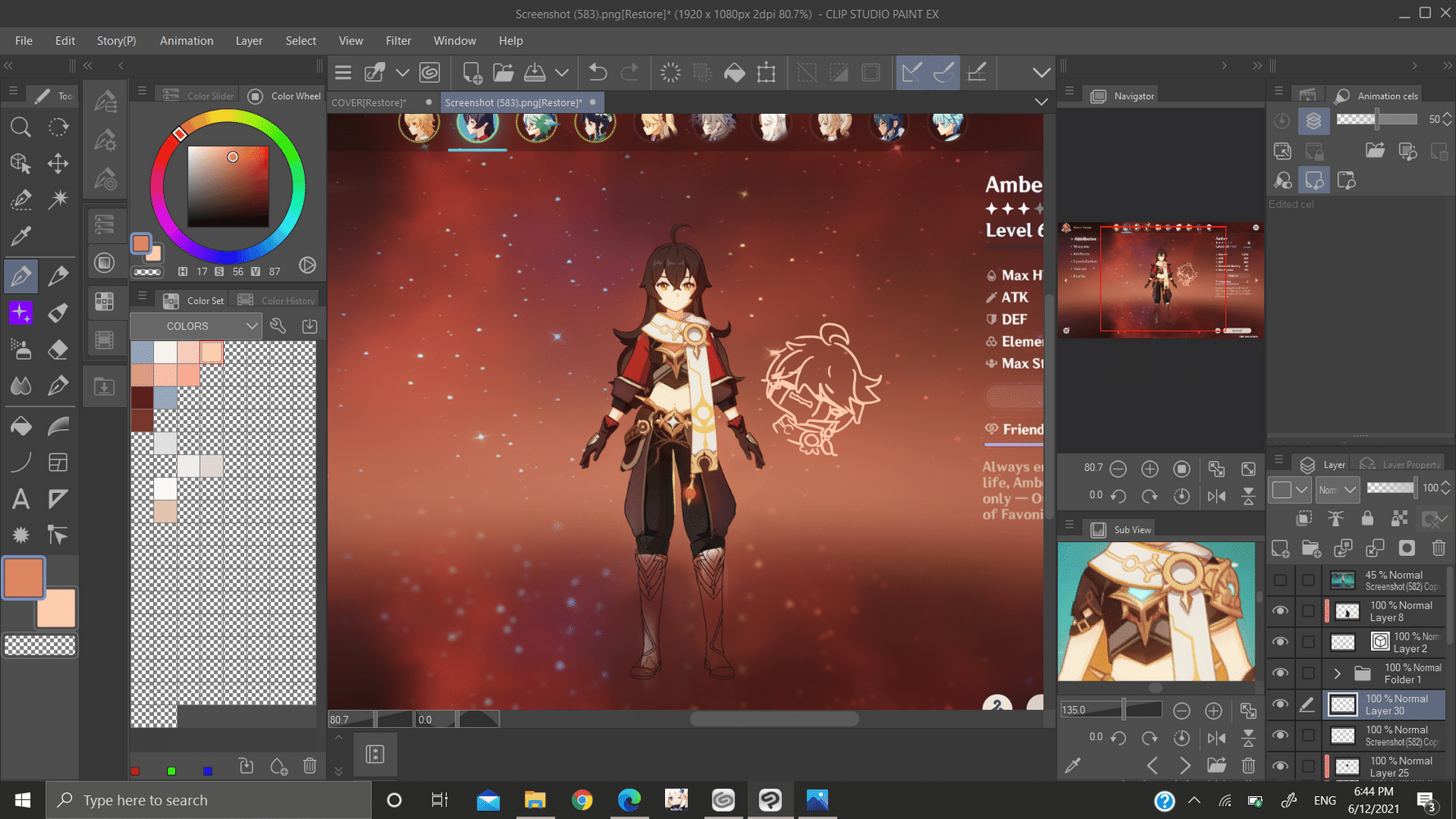Viewport: 1456px width, 819px height.
Task: Open the New Raster Layer icon in Layer panel
Action: tap(1279, 548)
